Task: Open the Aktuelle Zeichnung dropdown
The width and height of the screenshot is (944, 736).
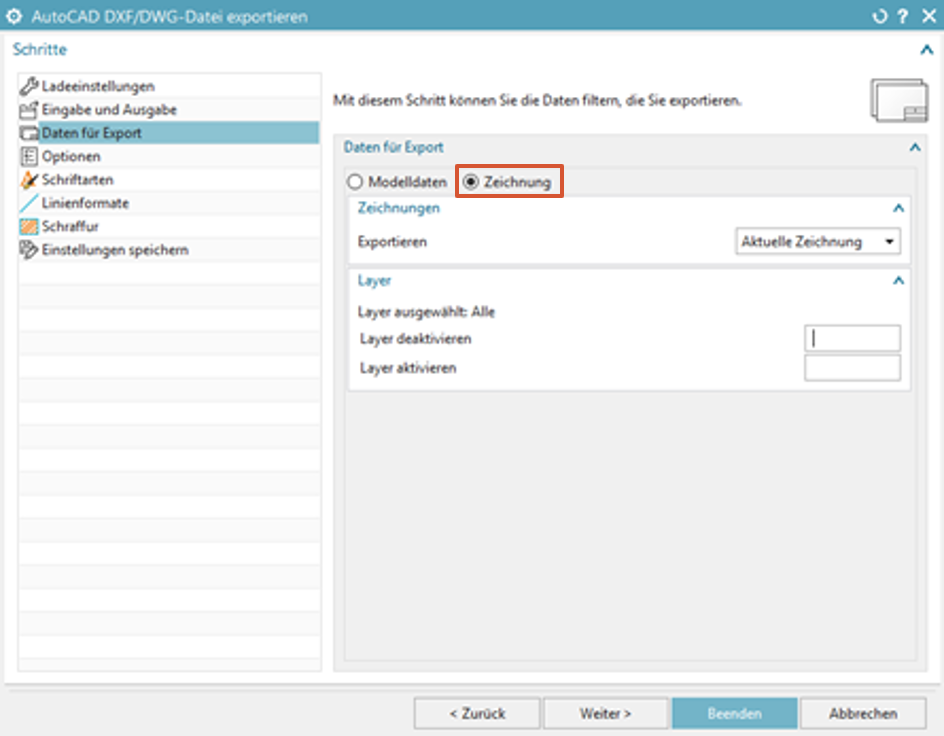Action: [817, 242]
